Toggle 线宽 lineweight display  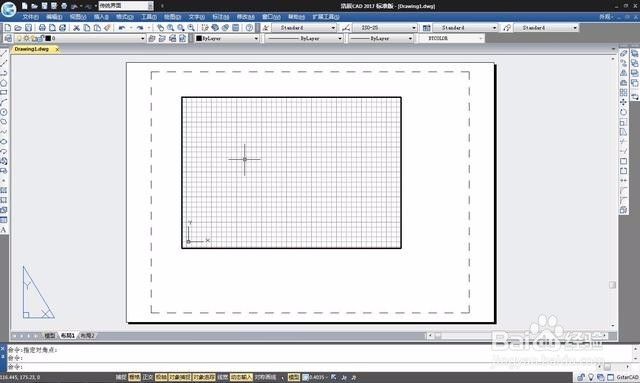point(222,377)
